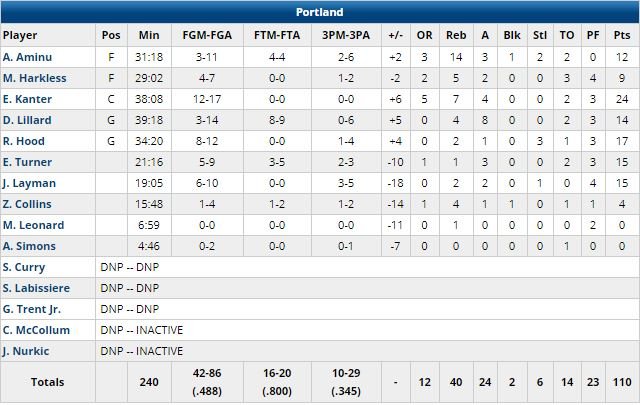Open E. Kanter's profile link
This screenshot has width=640, height=405.
point(27,98)
